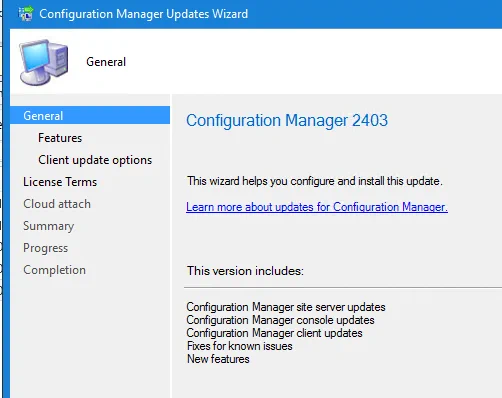Open Learn more about updates for Configuration Manager link
The height and width of the screenshot is (398, 502).
(317, 207)
